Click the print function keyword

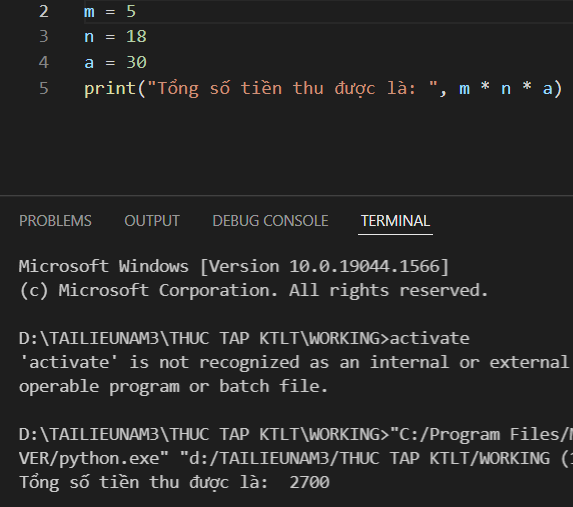click(x=110, y=88)
